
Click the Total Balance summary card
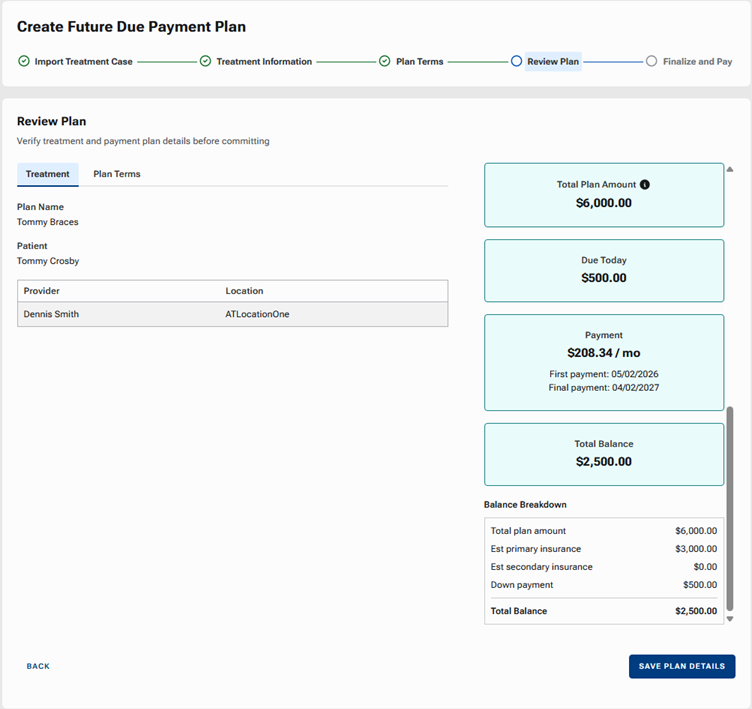tap(603, 454)
